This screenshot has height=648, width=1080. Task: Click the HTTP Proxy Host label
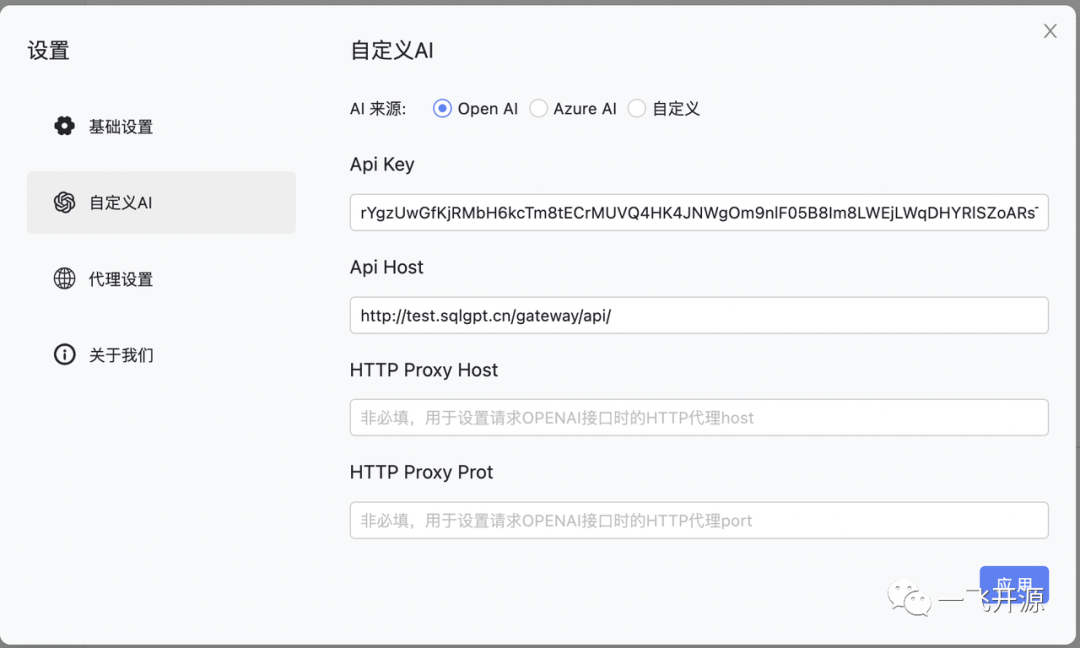[424, 370]
